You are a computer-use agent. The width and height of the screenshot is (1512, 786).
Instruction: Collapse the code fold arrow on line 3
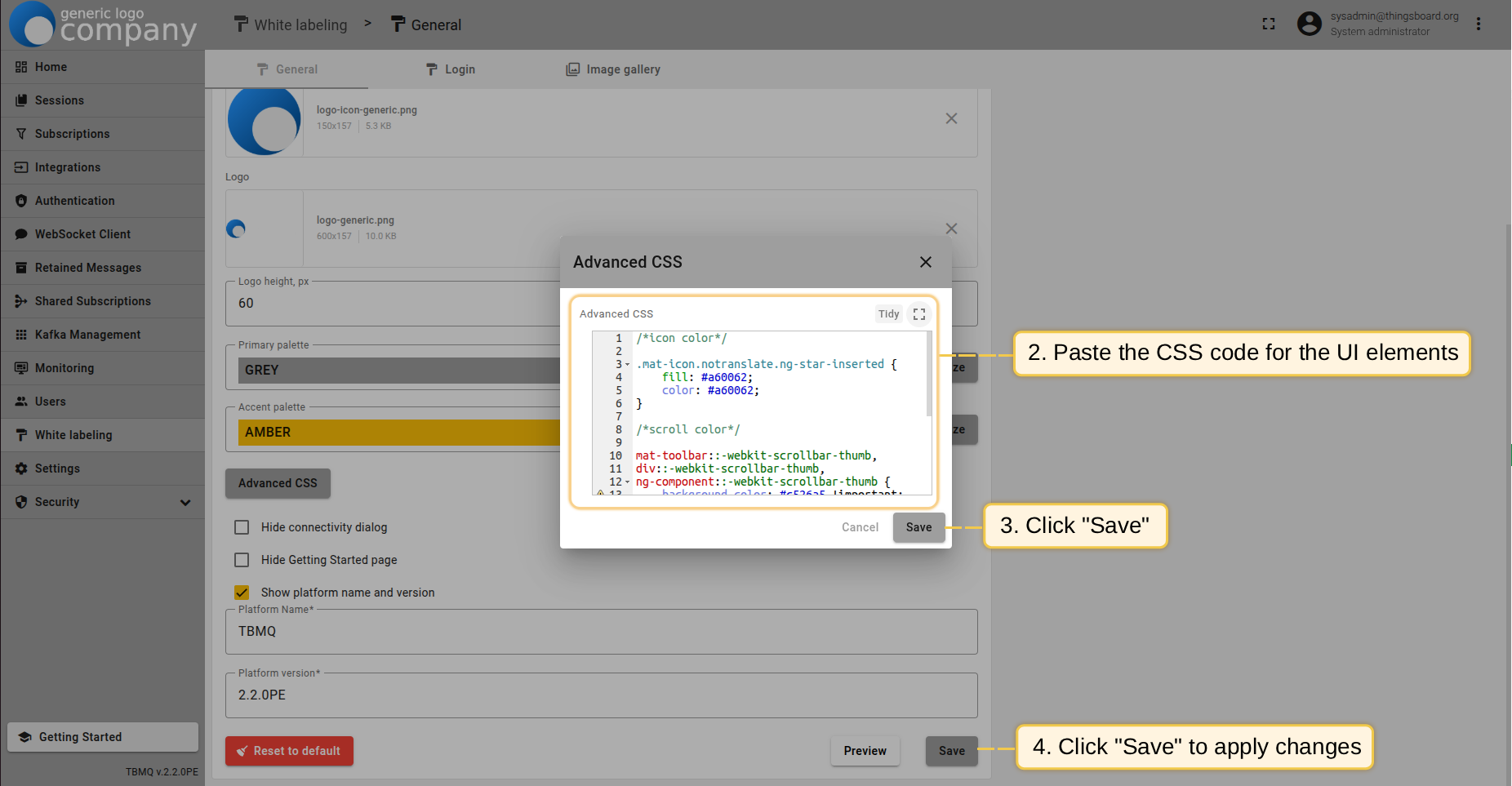point(627,365)
